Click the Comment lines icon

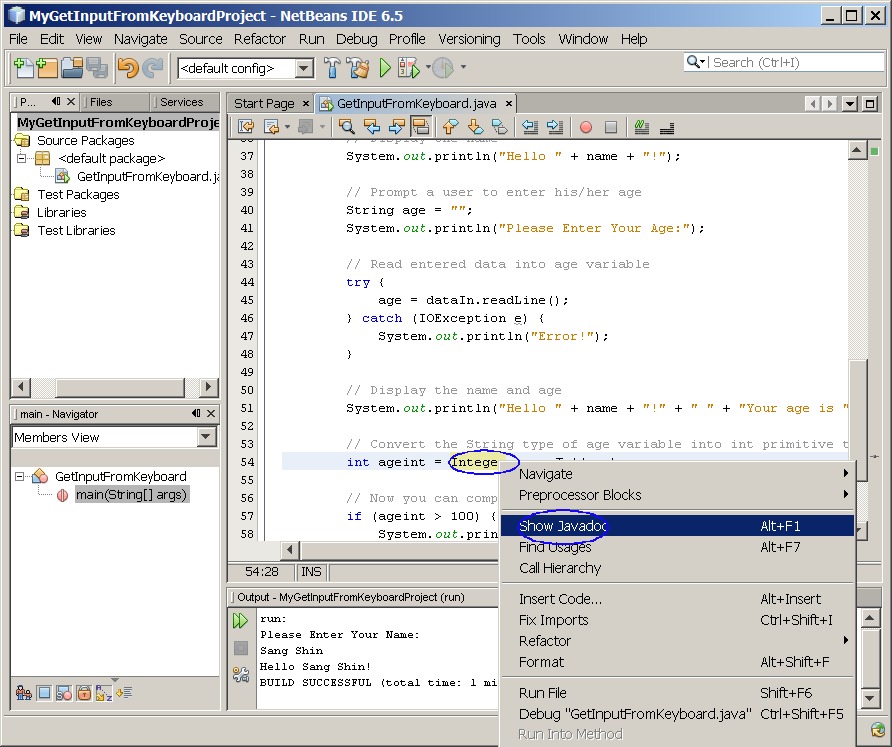[642, 127]
